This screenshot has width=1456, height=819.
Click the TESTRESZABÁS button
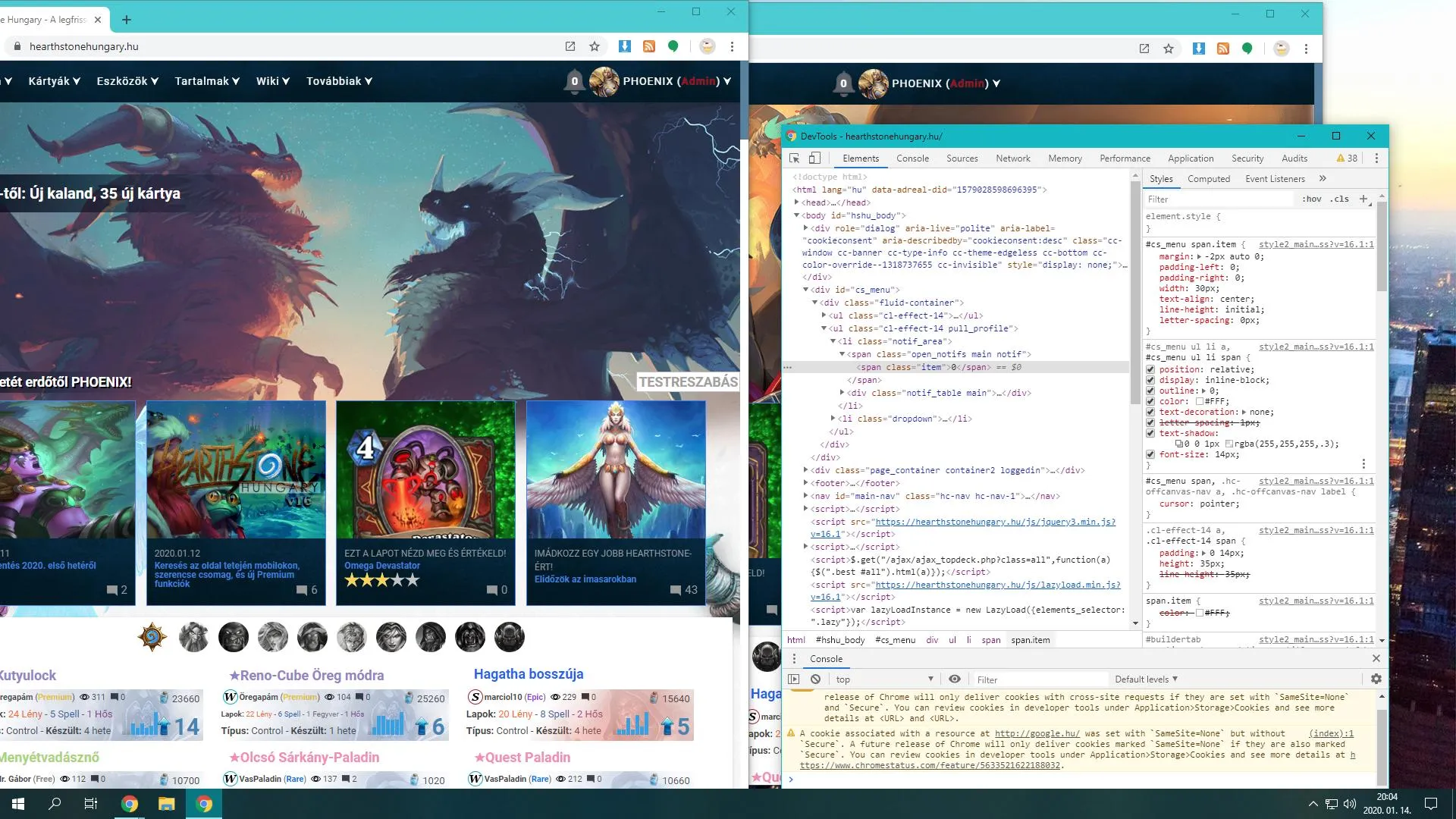[688, 381]
